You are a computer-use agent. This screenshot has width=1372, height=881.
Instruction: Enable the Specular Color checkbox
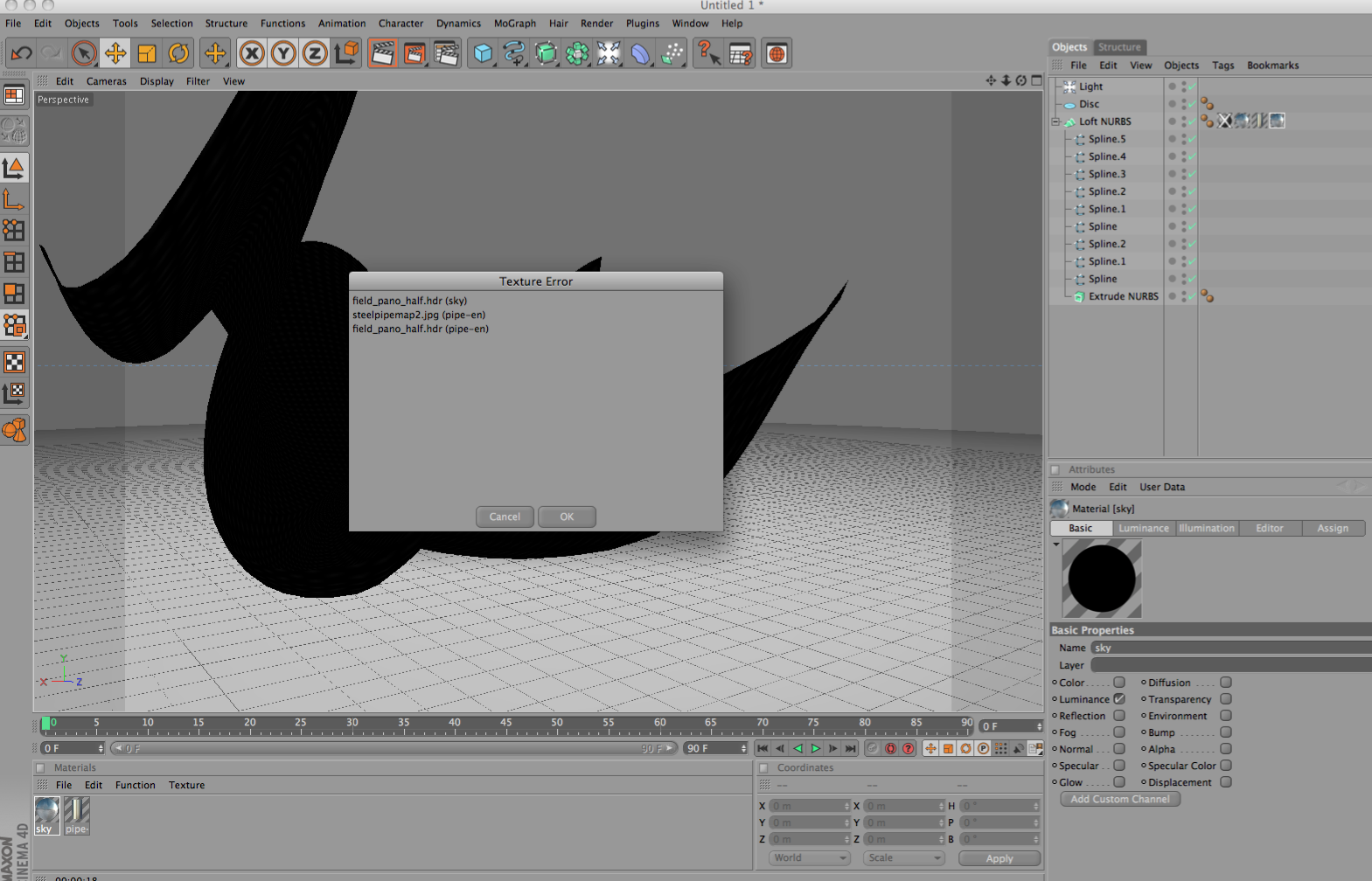(1226, 766)
